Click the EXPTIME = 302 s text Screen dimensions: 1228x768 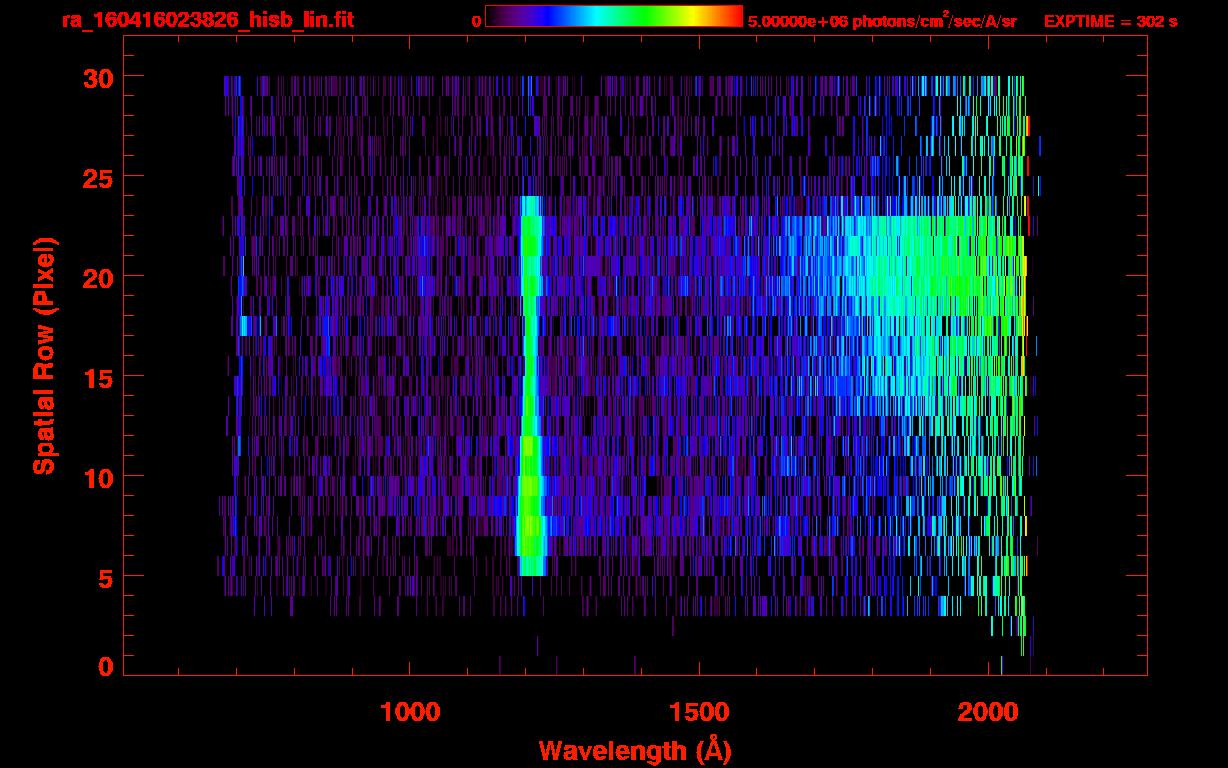click(x=1110, y=21)
